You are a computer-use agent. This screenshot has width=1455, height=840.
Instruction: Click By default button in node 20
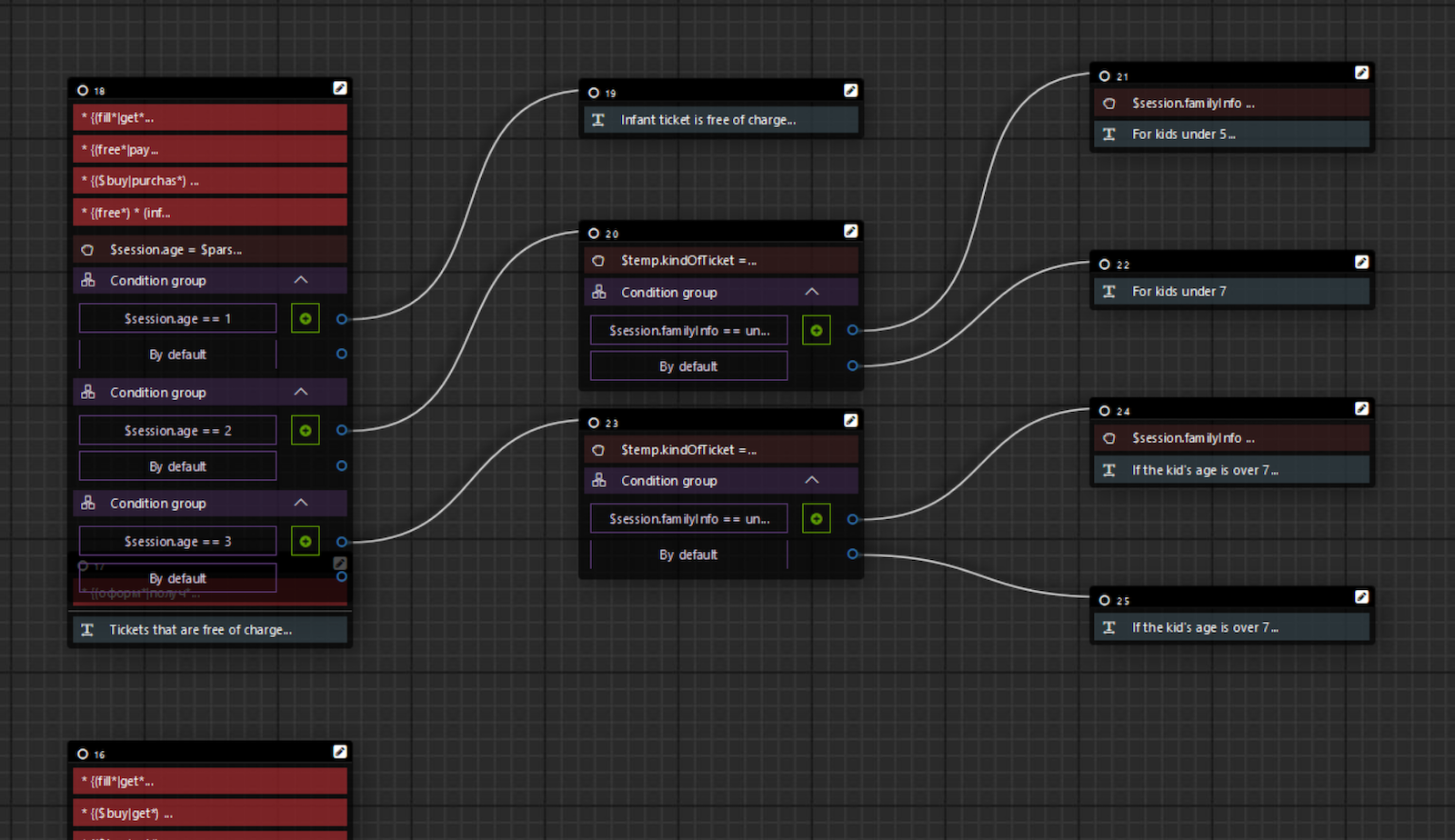pyautogui.click(x=688, y=366)
